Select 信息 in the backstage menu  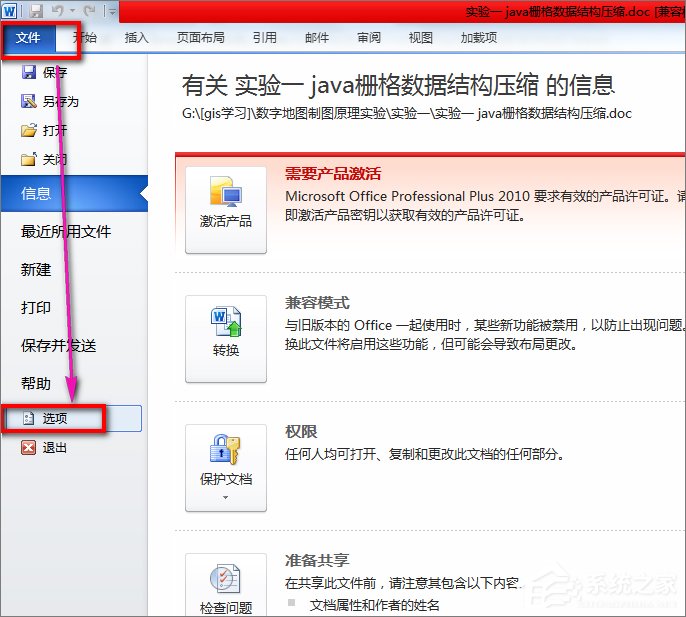pyautogui.click(x=74, y=193)
